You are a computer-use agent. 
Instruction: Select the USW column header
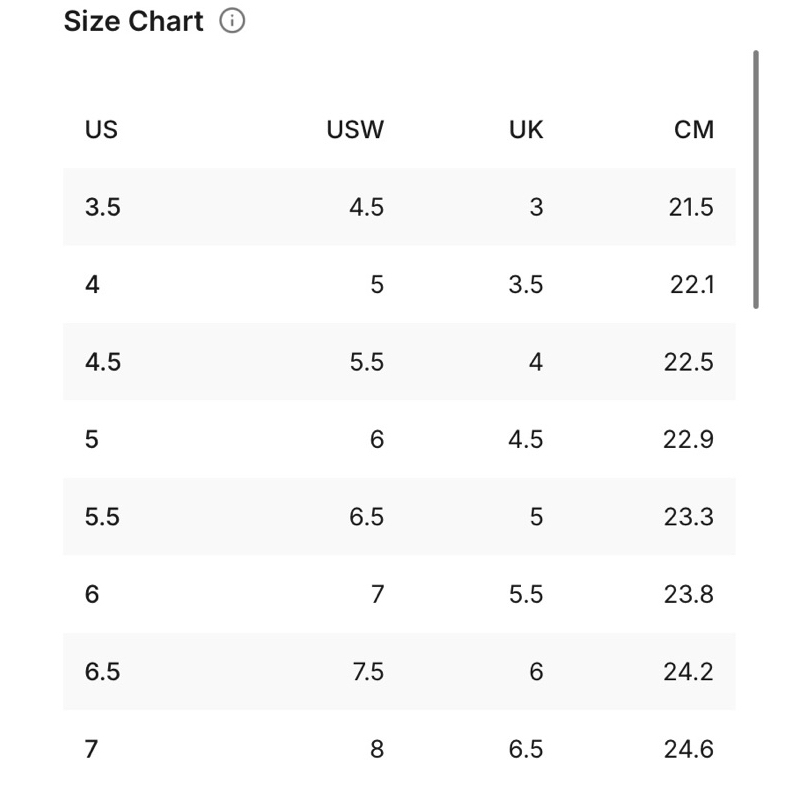point(355,130)
